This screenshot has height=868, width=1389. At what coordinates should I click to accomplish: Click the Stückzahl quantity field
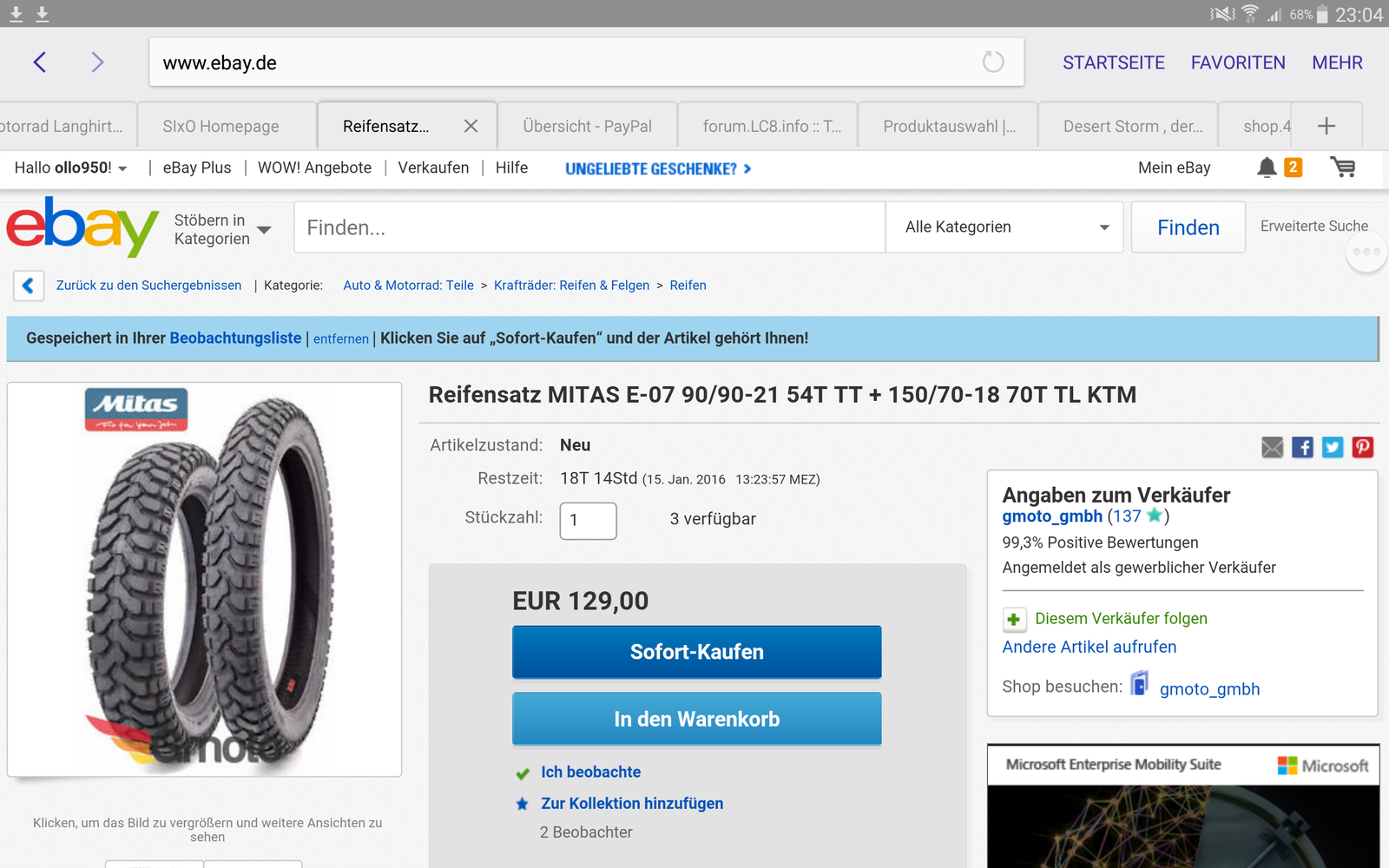pyautogui.click(x=588, y=521)
